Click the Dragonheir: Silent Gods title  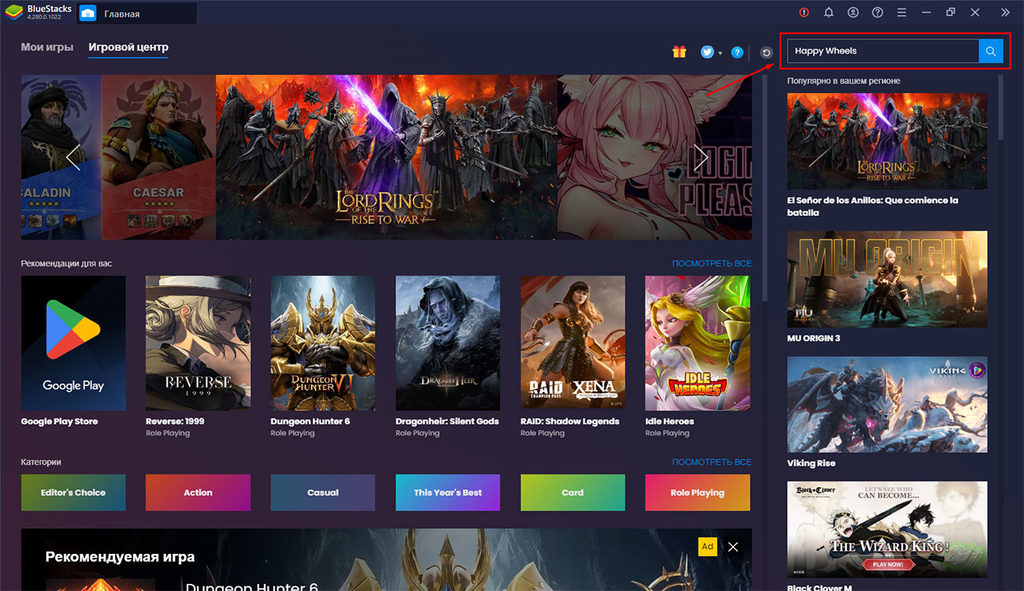[447, 421]
